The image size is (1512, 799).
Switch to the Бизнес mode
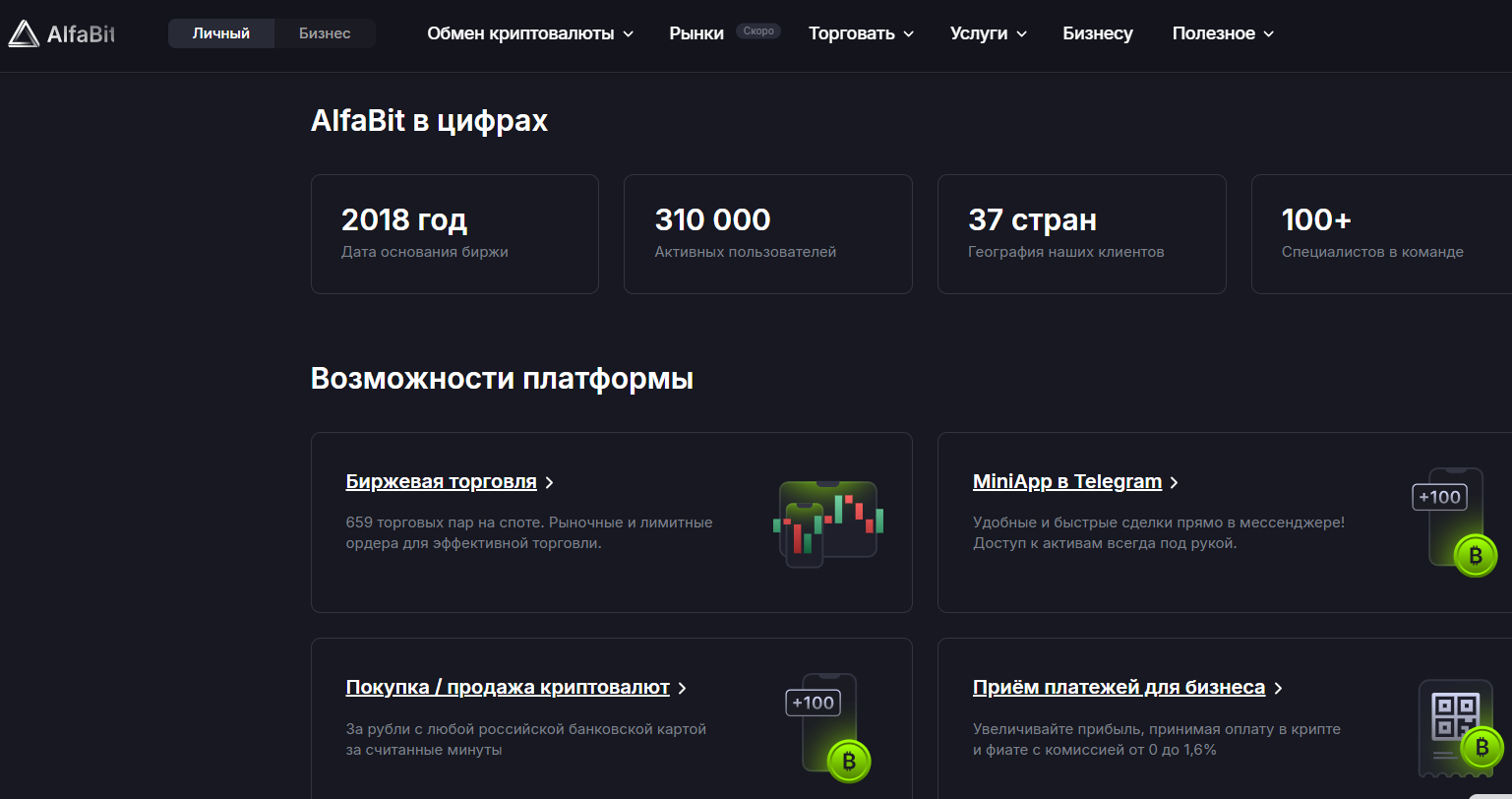(x=325, y=33)
